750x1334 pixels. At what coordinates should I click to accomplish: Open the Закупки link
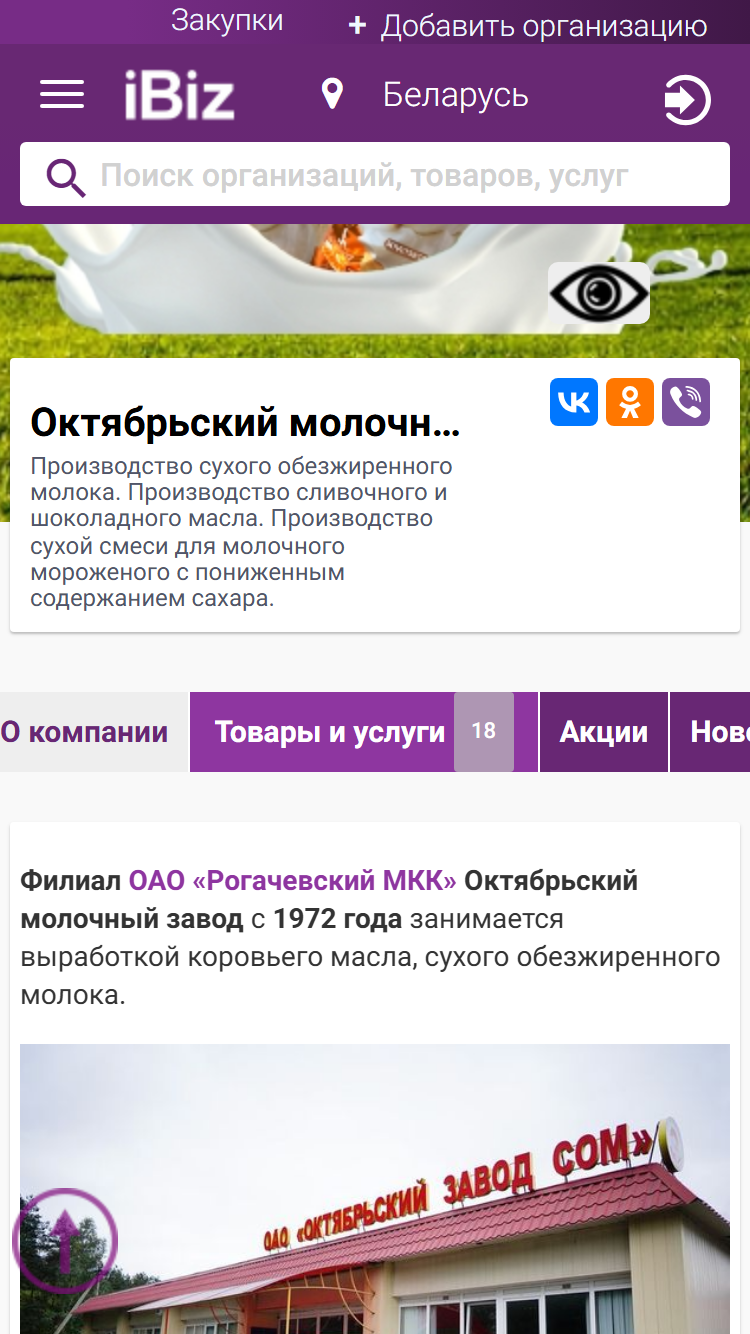click(x=227, y=21)
